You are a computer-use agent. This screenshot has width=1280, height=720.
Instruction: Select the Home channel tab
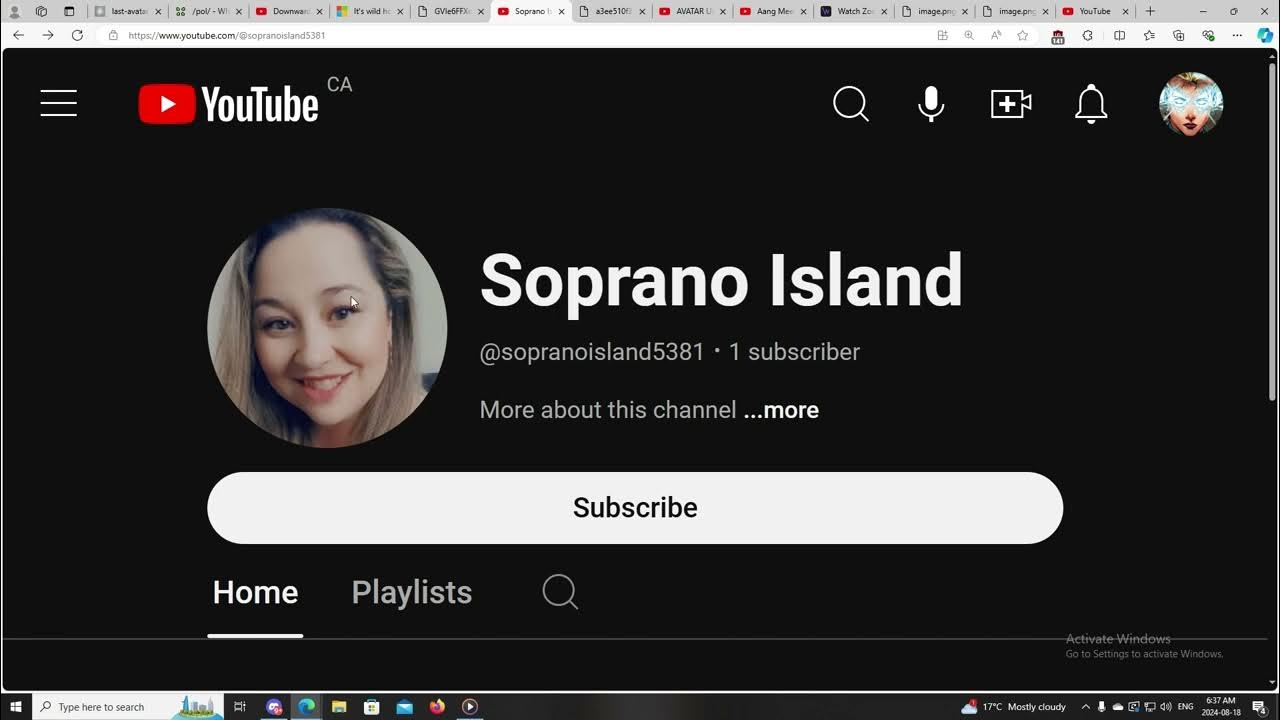click(x=255, y=592)
